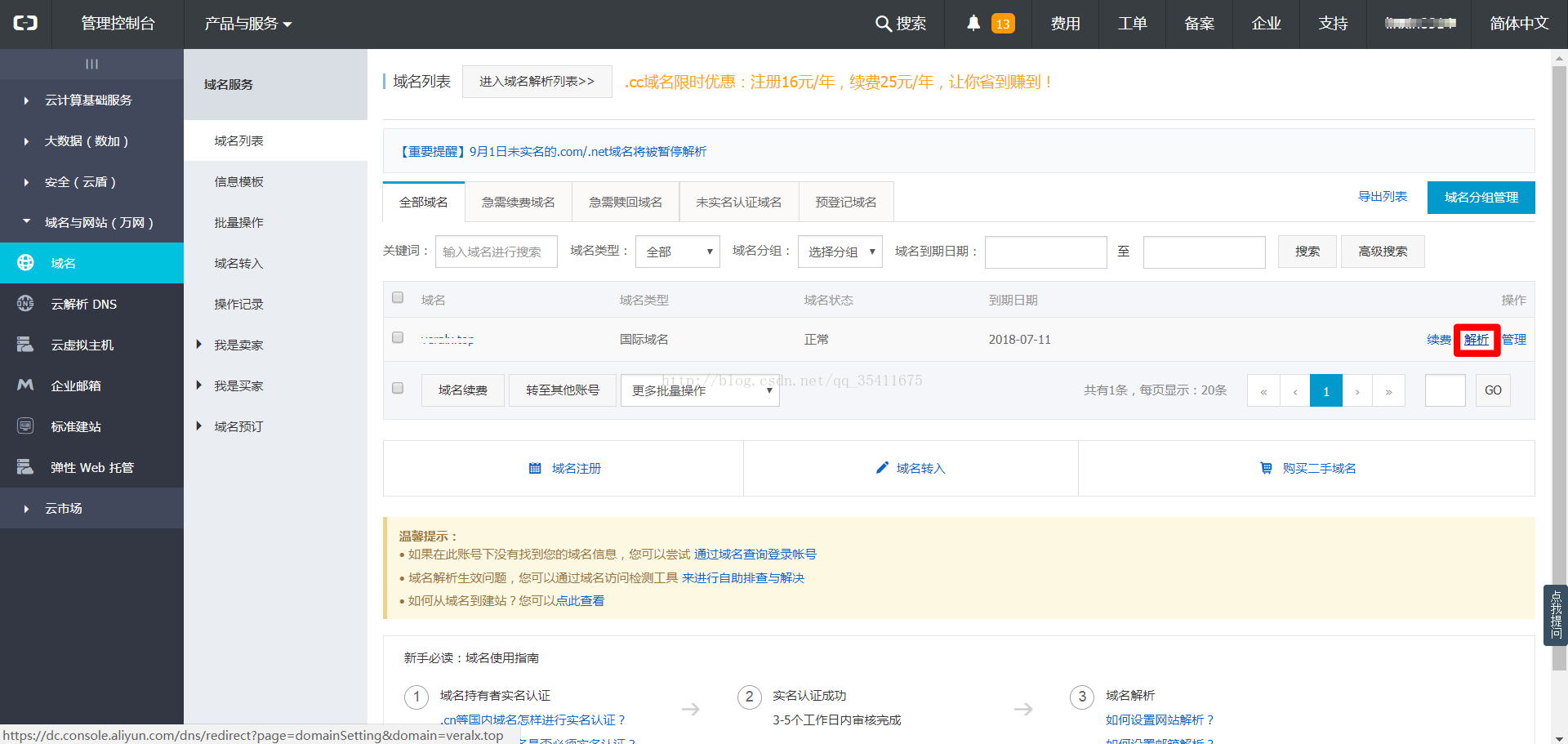This screenshot has height=744, width=1568.
Task: Select all domains via header checkbox
Action: 398,297
